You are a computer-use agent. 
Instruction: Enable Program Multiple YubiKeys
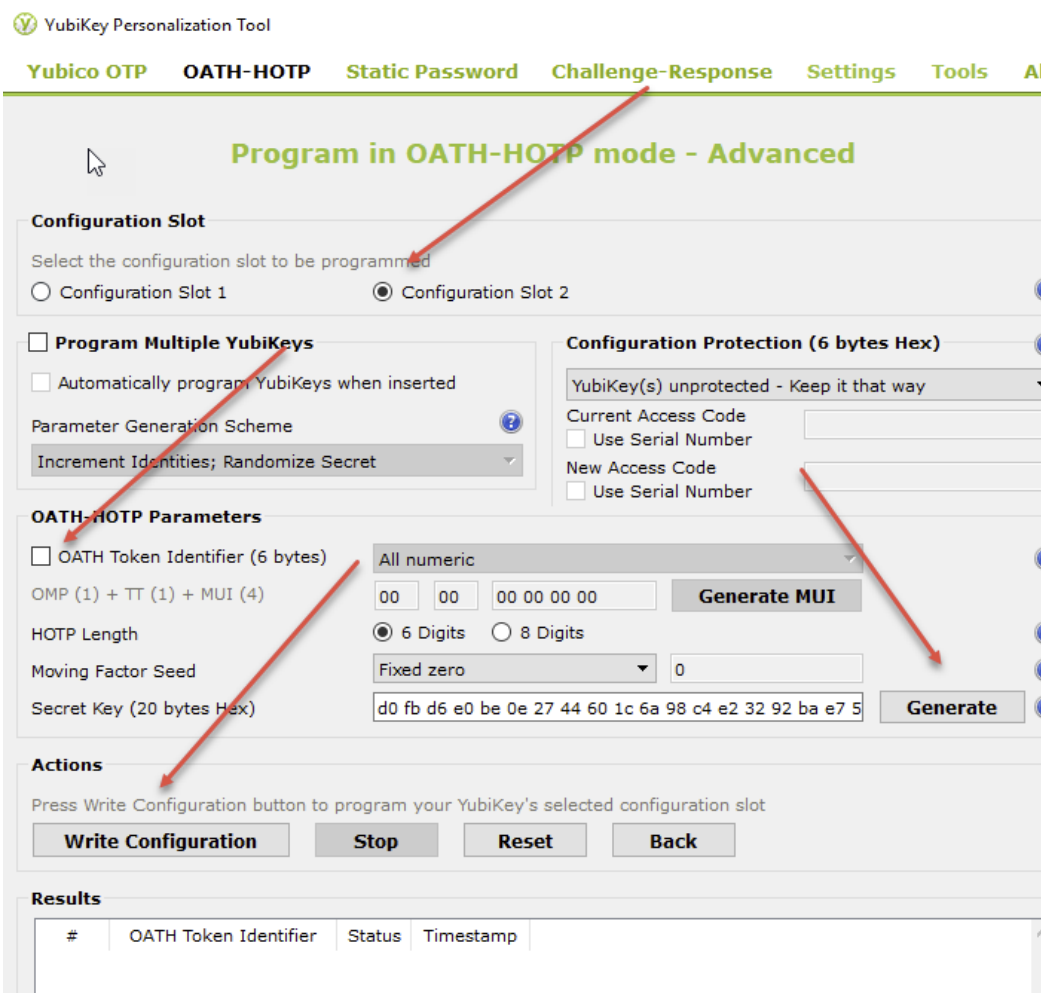pyautogui.click(x=39, y=343)
